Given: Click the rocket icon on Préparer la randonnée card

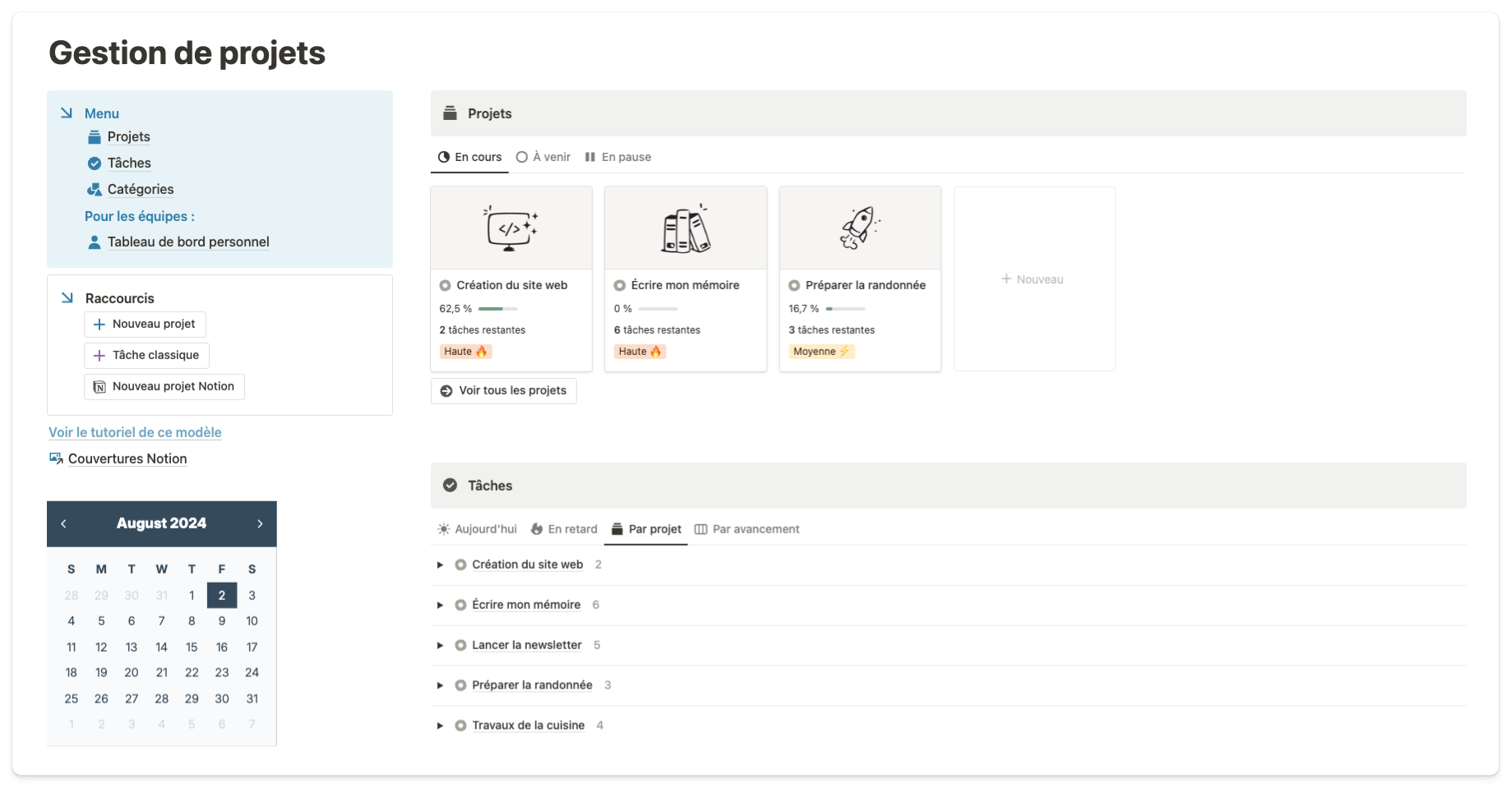Looking at the screenshot, I should [x=859, y=228].
